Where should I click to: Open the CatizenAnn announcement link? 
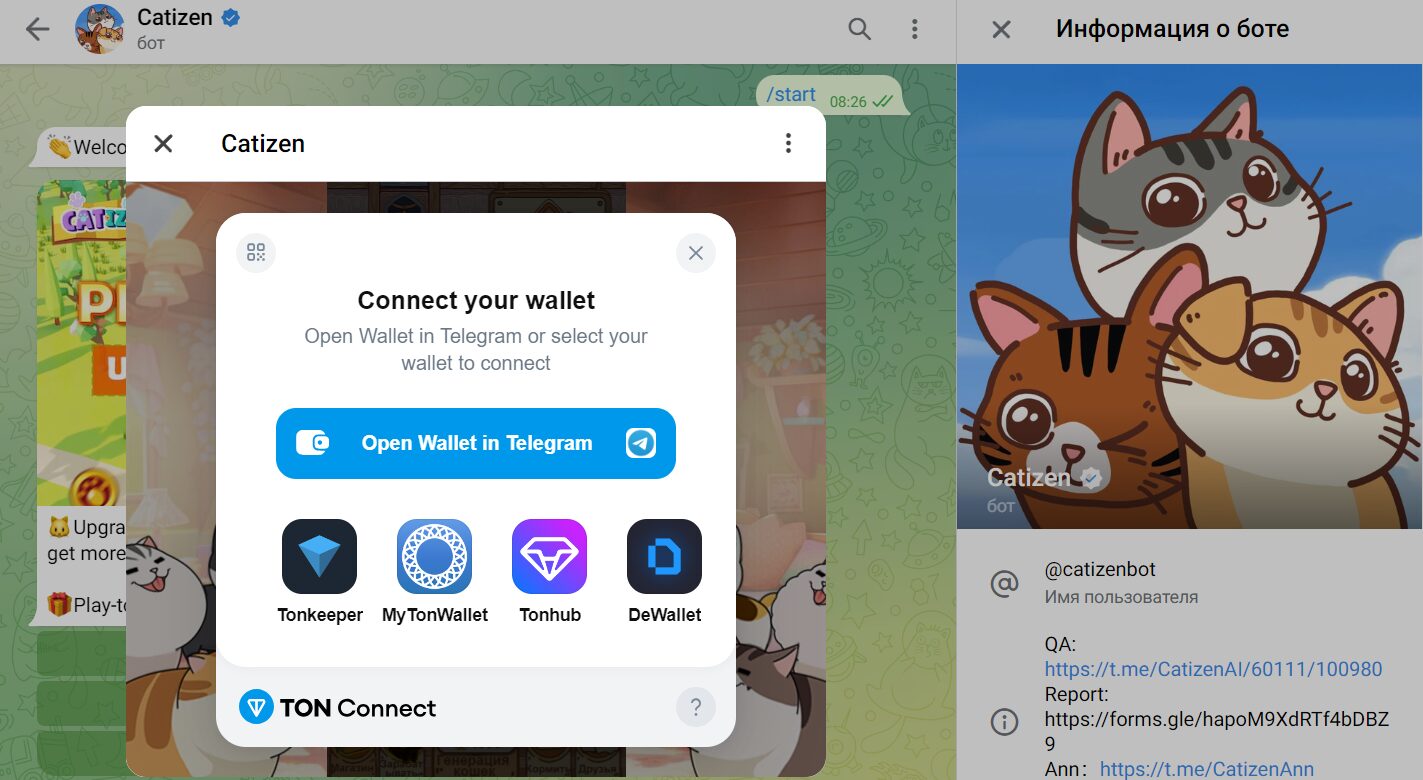click(1206, 769)
